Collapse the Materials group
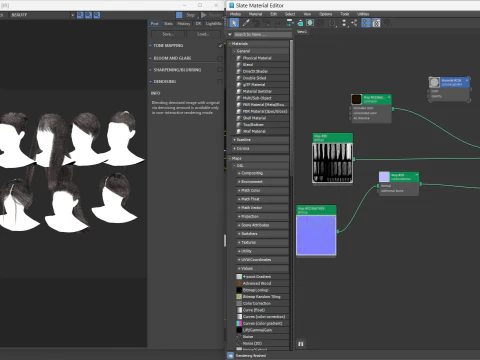 pos(230,44)
